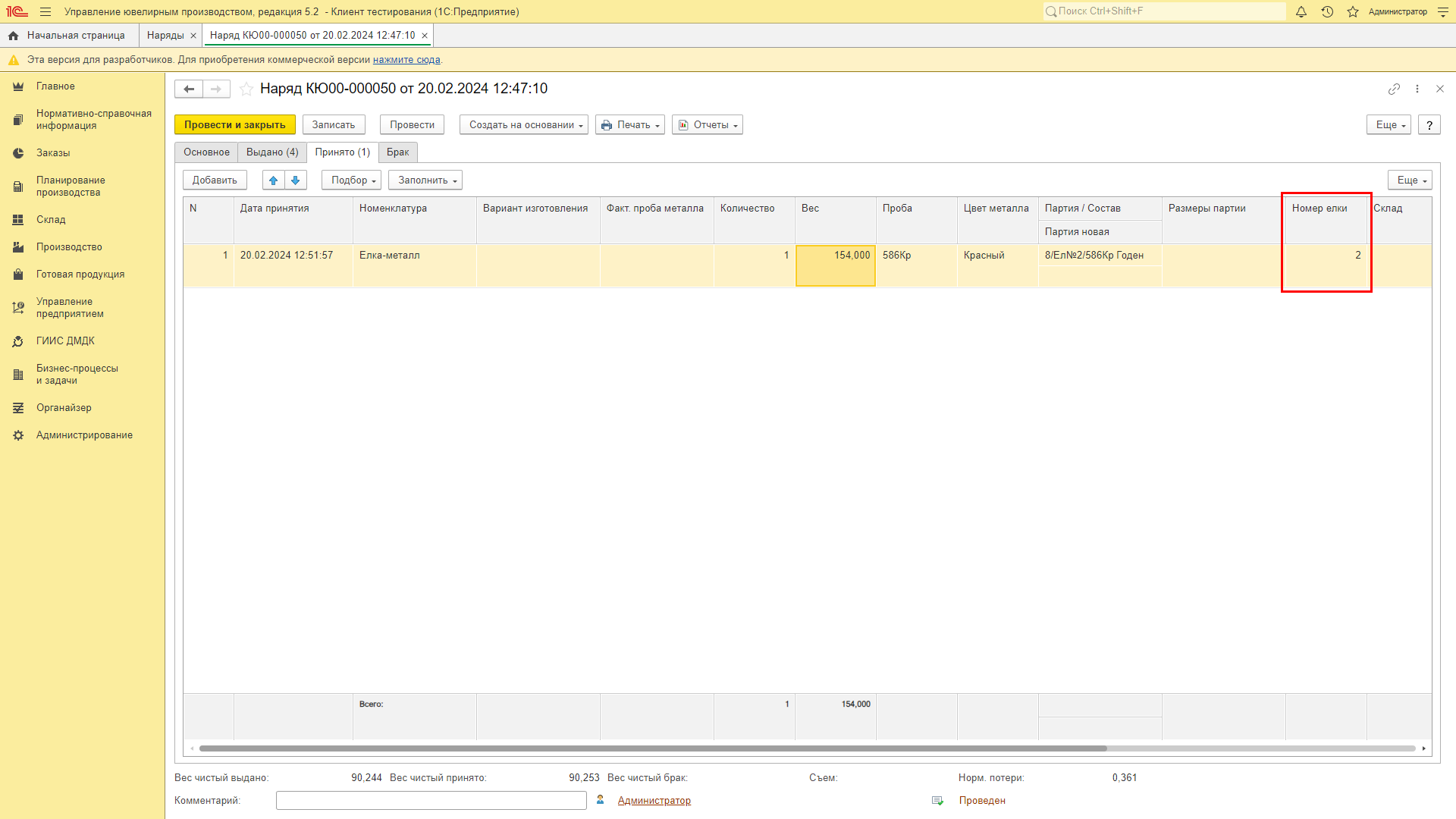
Task: Click the Производство factory icon
Action: coord(18,247)
